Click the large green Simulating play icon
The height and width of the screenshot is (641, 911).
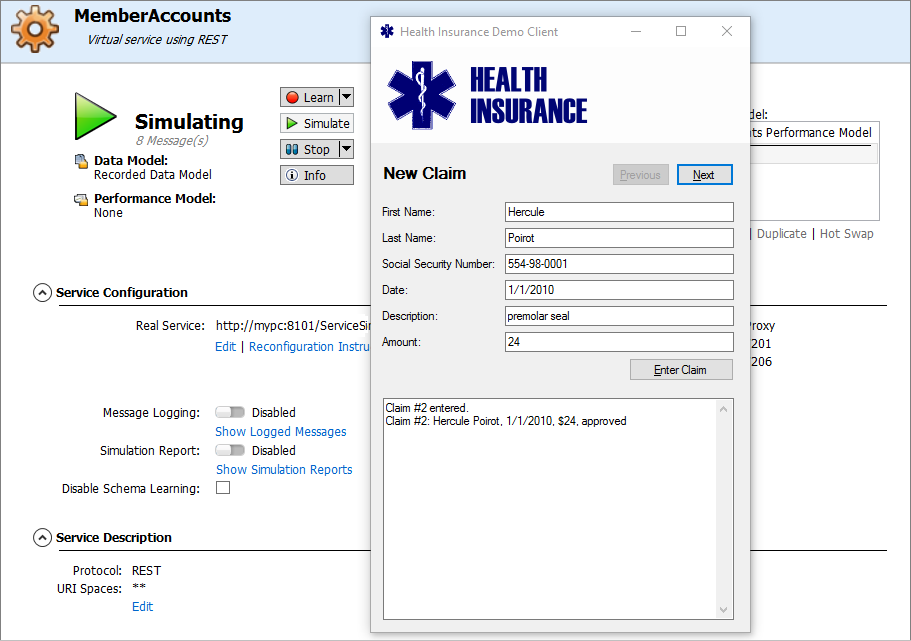click(x=95, y=116)
